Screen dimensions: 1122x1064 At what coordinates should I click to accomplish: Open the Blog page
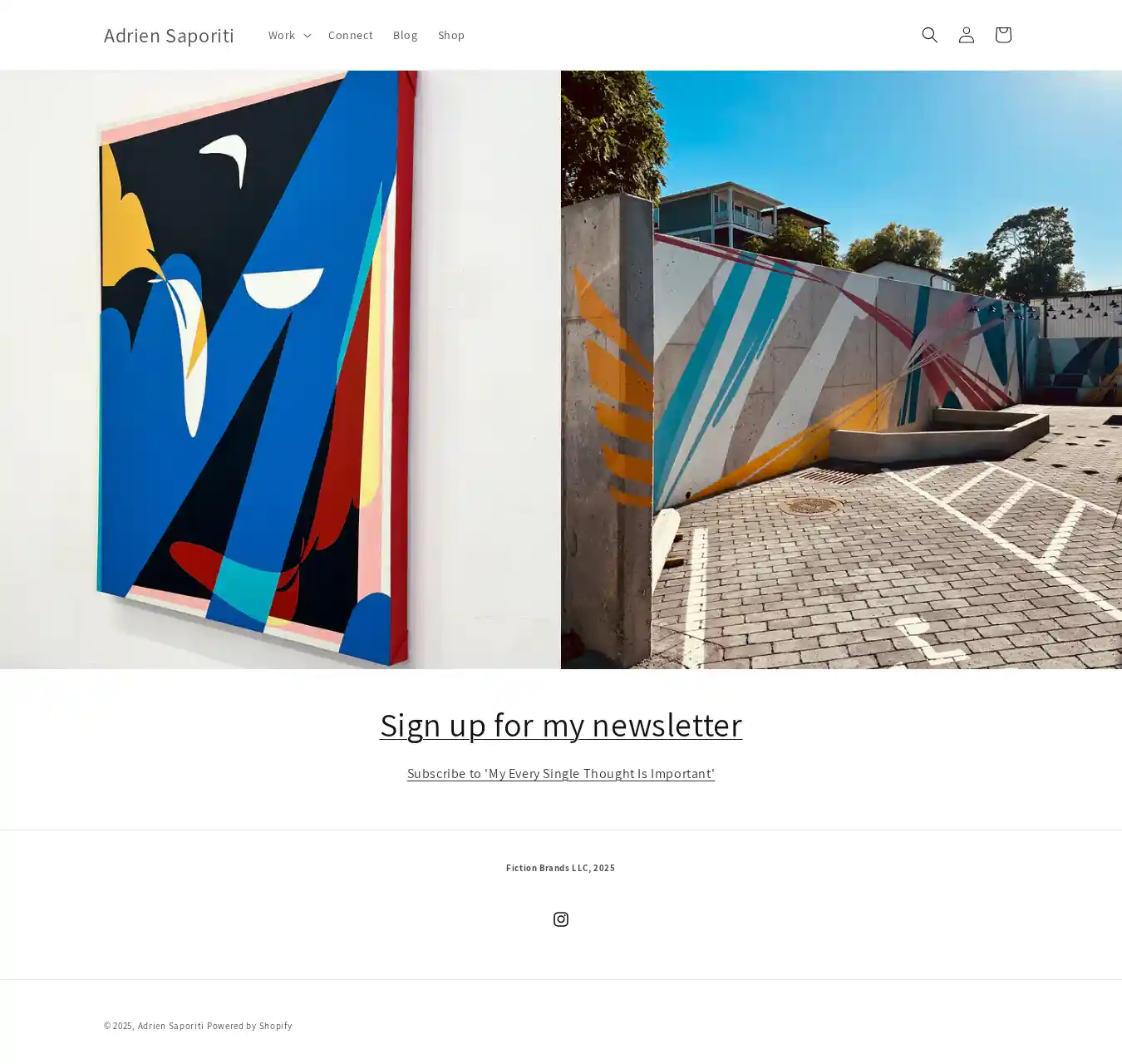click(405, 35)
